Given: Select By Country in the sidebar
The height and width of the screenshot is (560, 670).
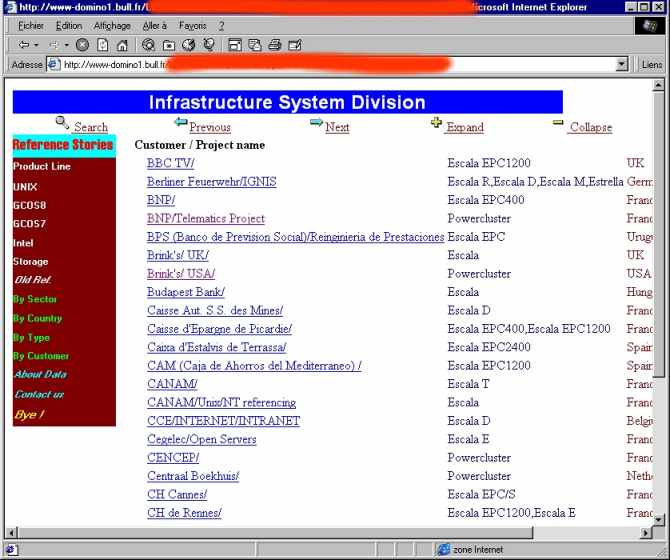Looking at the screenshot, I should 38,318.
